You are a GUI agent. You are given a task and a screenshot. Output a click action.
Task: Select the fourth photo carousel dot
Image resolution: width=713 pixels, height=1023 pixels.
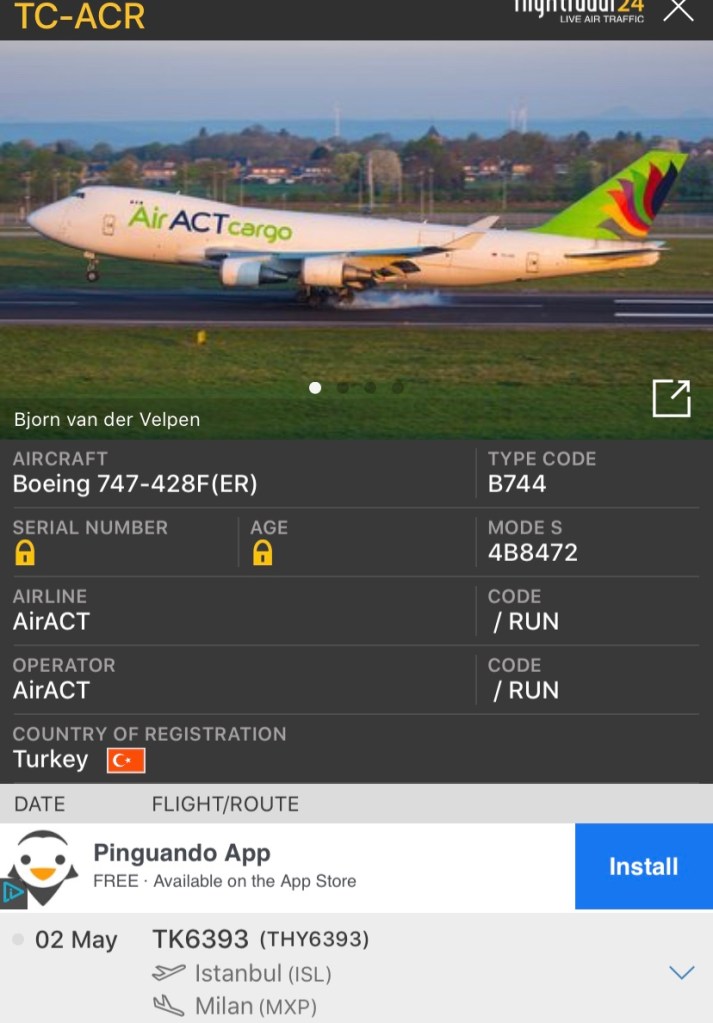[x=397, y=388]
